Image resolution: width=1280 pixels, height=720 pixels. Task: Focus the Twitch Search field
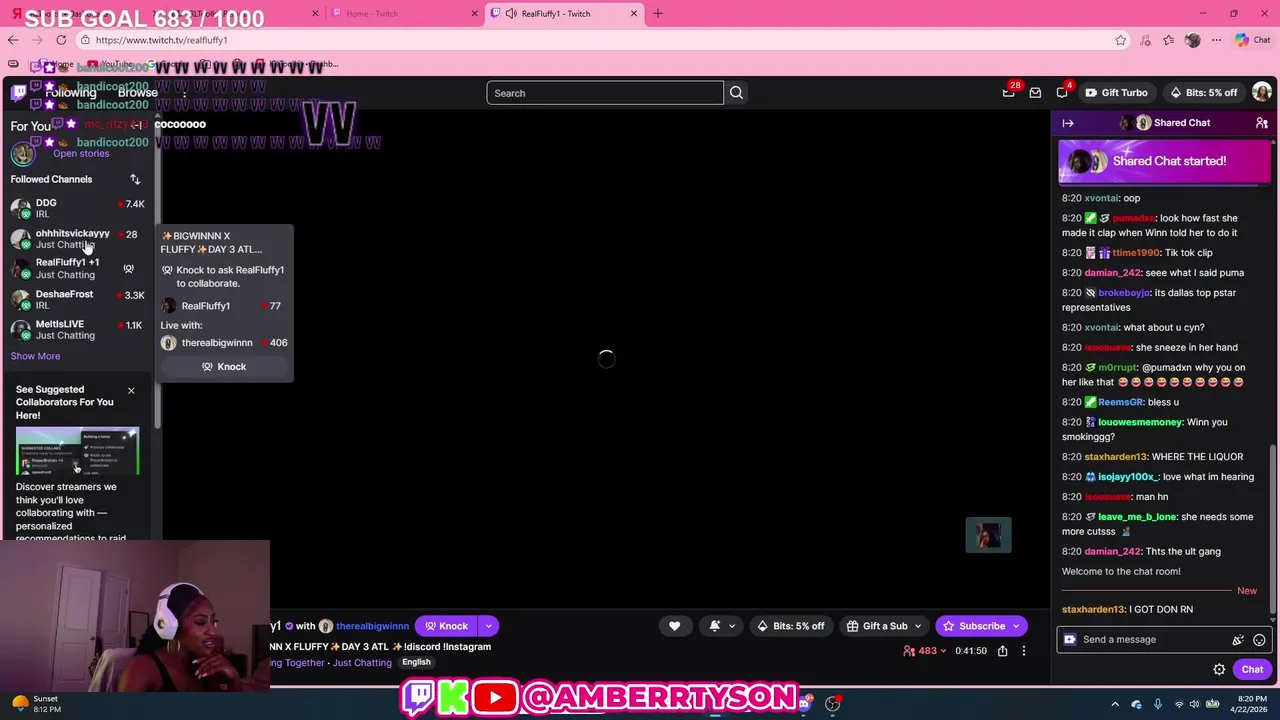[x=605, y=93]
